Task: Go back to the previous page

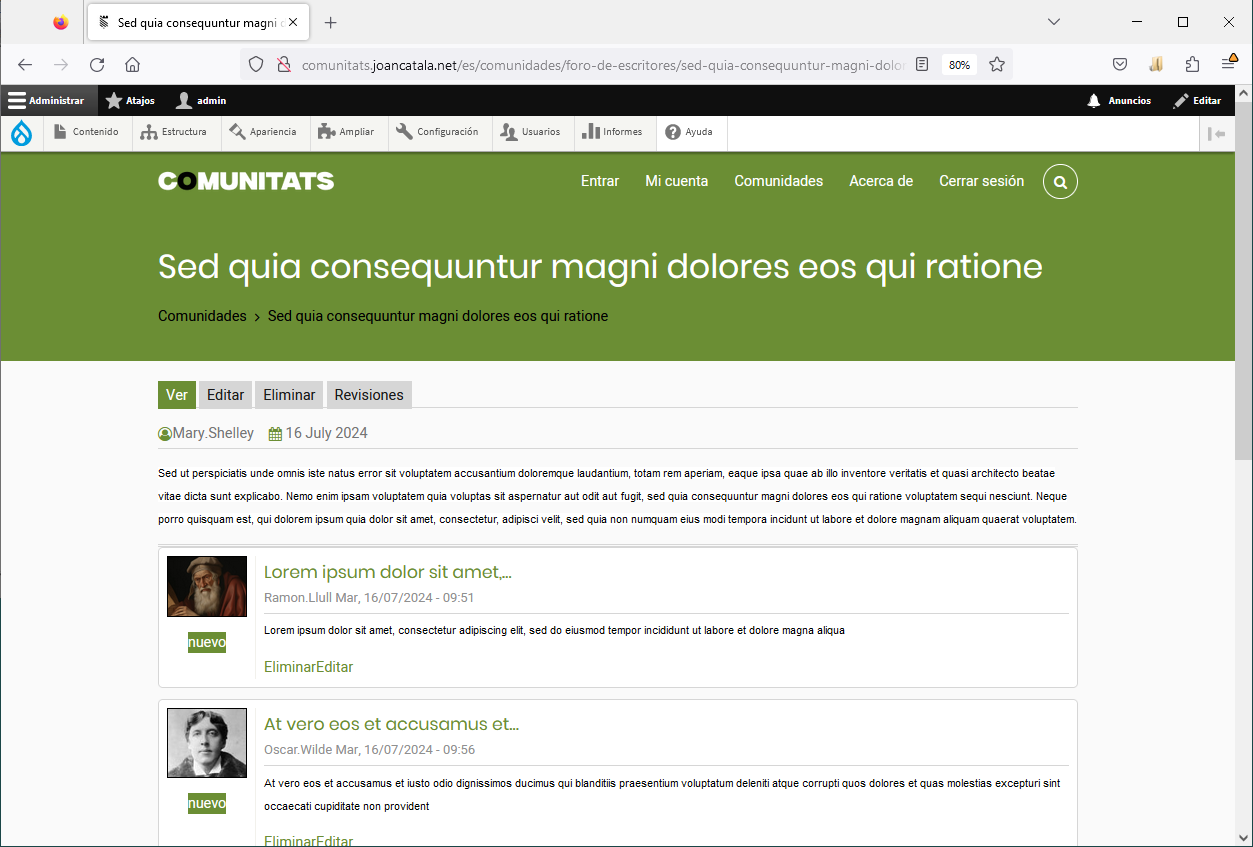Action: coord(25,64)
